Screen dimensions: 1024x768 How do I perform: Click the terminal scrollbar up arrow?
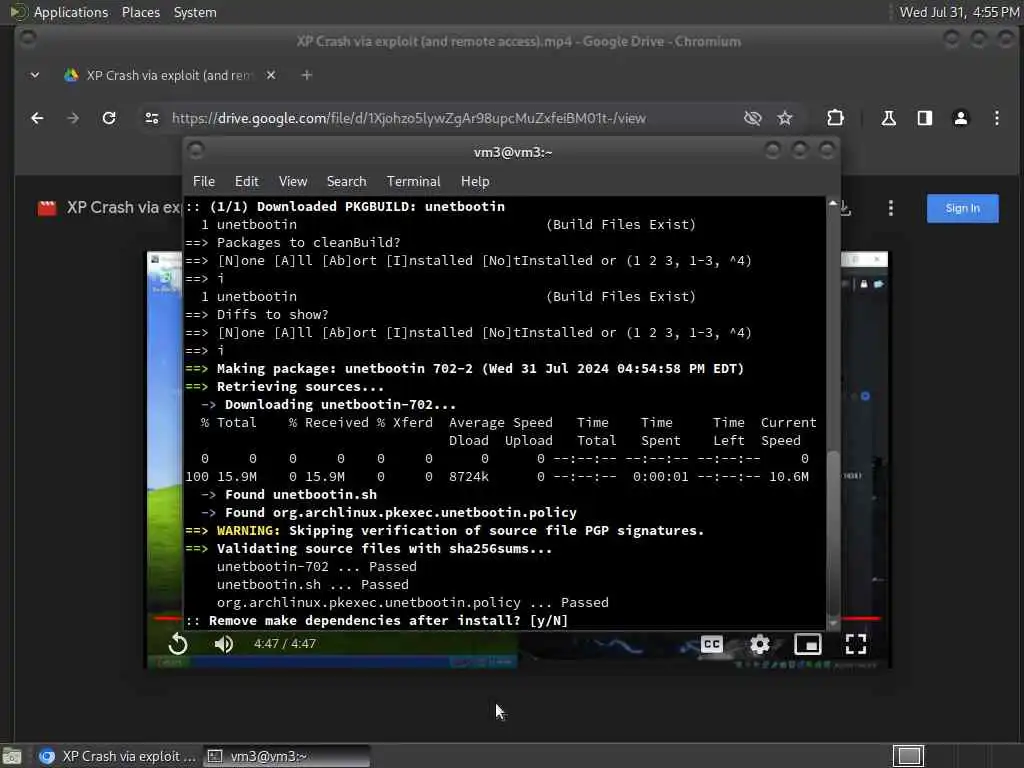833,204
